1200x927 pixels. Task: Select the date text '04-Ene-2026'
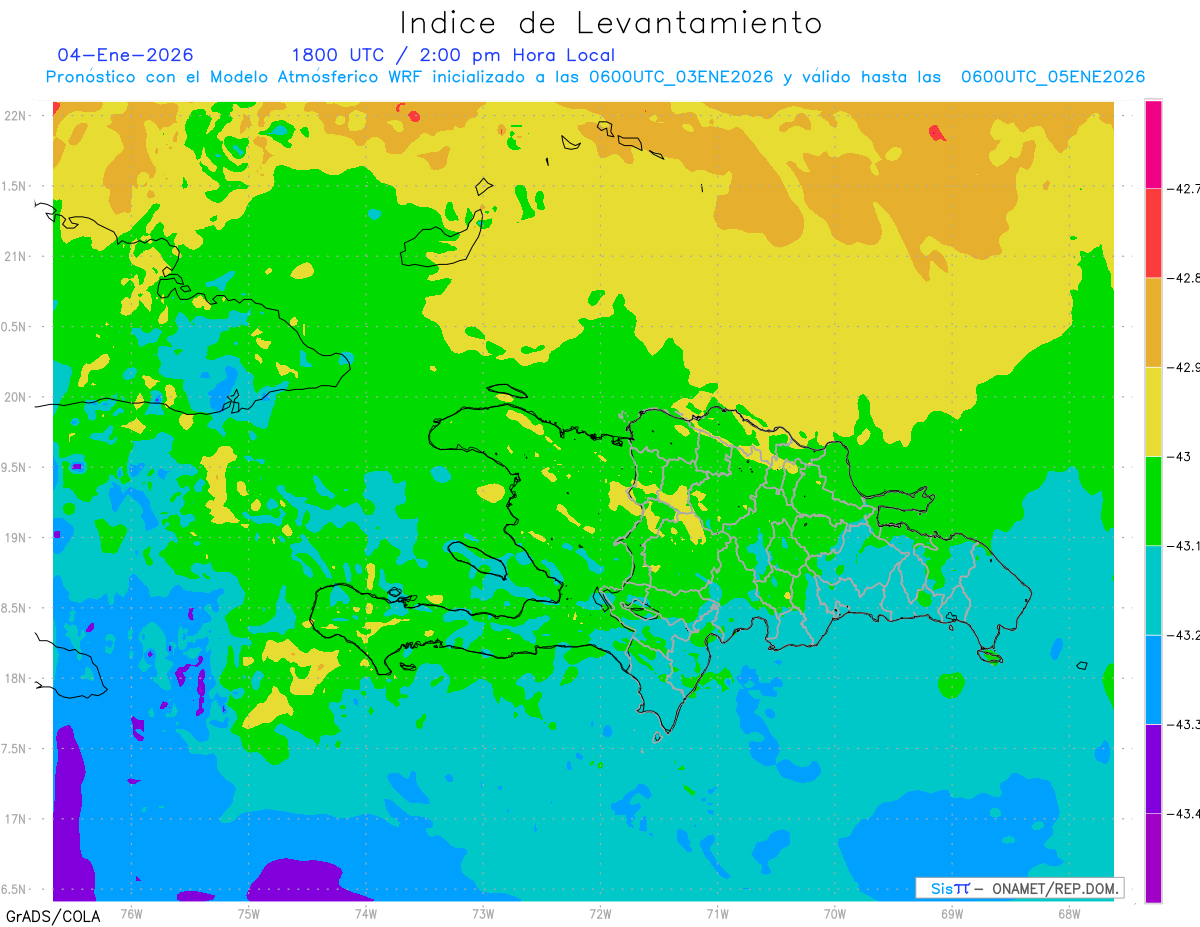126,55
